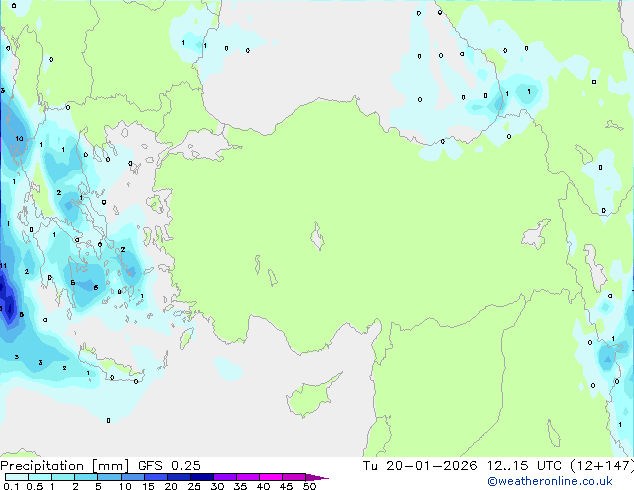Click the 0.5–1 mm legend color box
The height and width of the screenshot is (490, 634).
pos(40,477)
